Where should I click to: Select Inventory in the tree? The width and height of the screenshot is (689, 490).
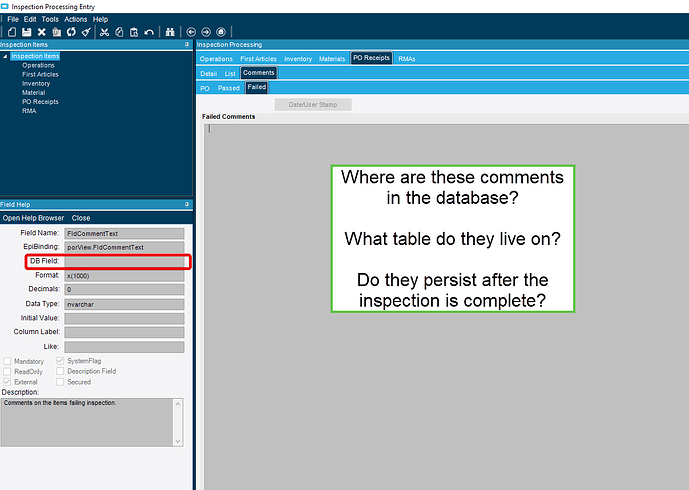(x=36, y=83)
